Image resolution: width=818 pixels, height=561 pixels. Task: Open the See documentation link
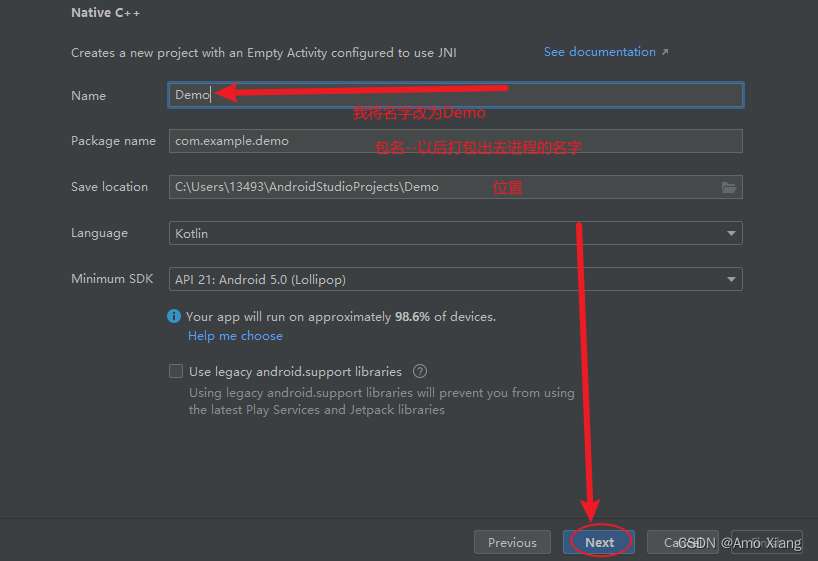coord(599,52)
